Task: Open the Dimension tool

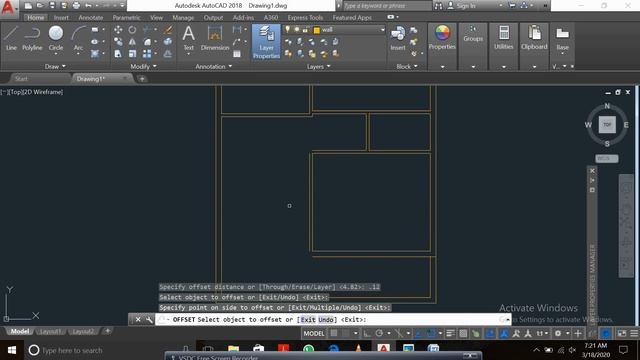Action: point(215,38)
